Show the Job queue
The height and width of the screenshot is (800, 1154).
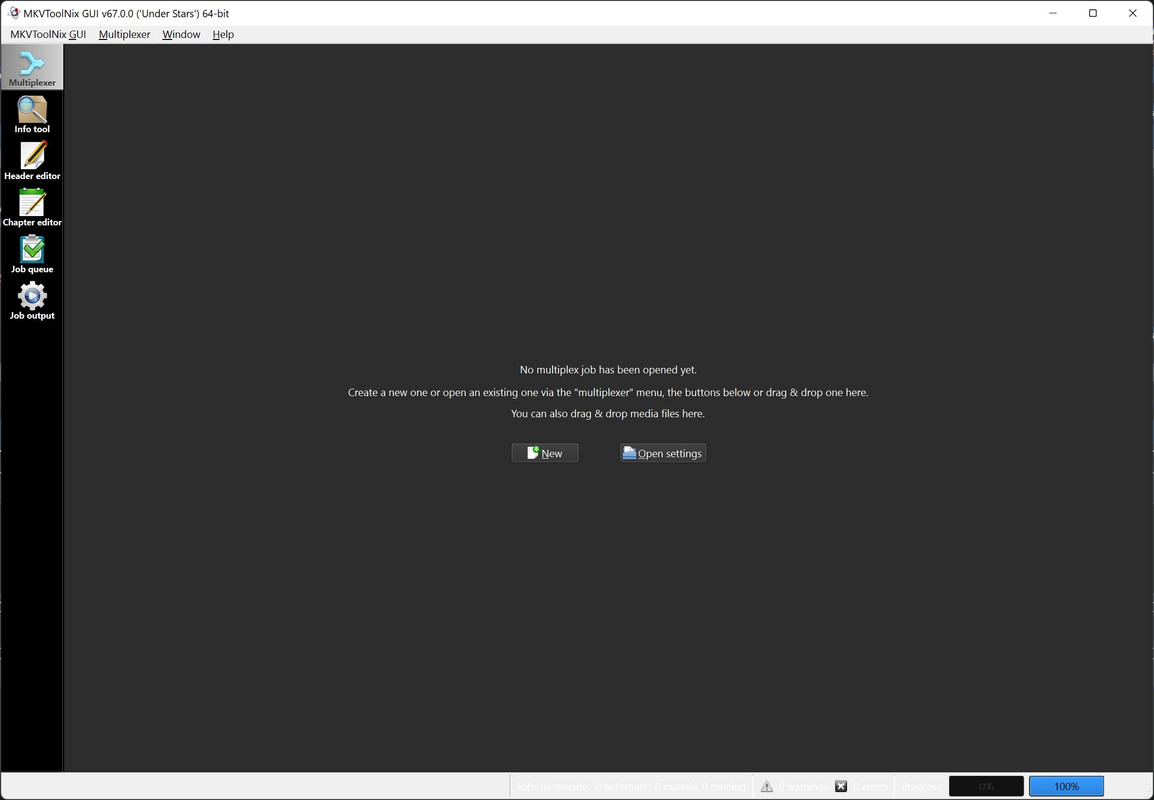pos(32,255)
